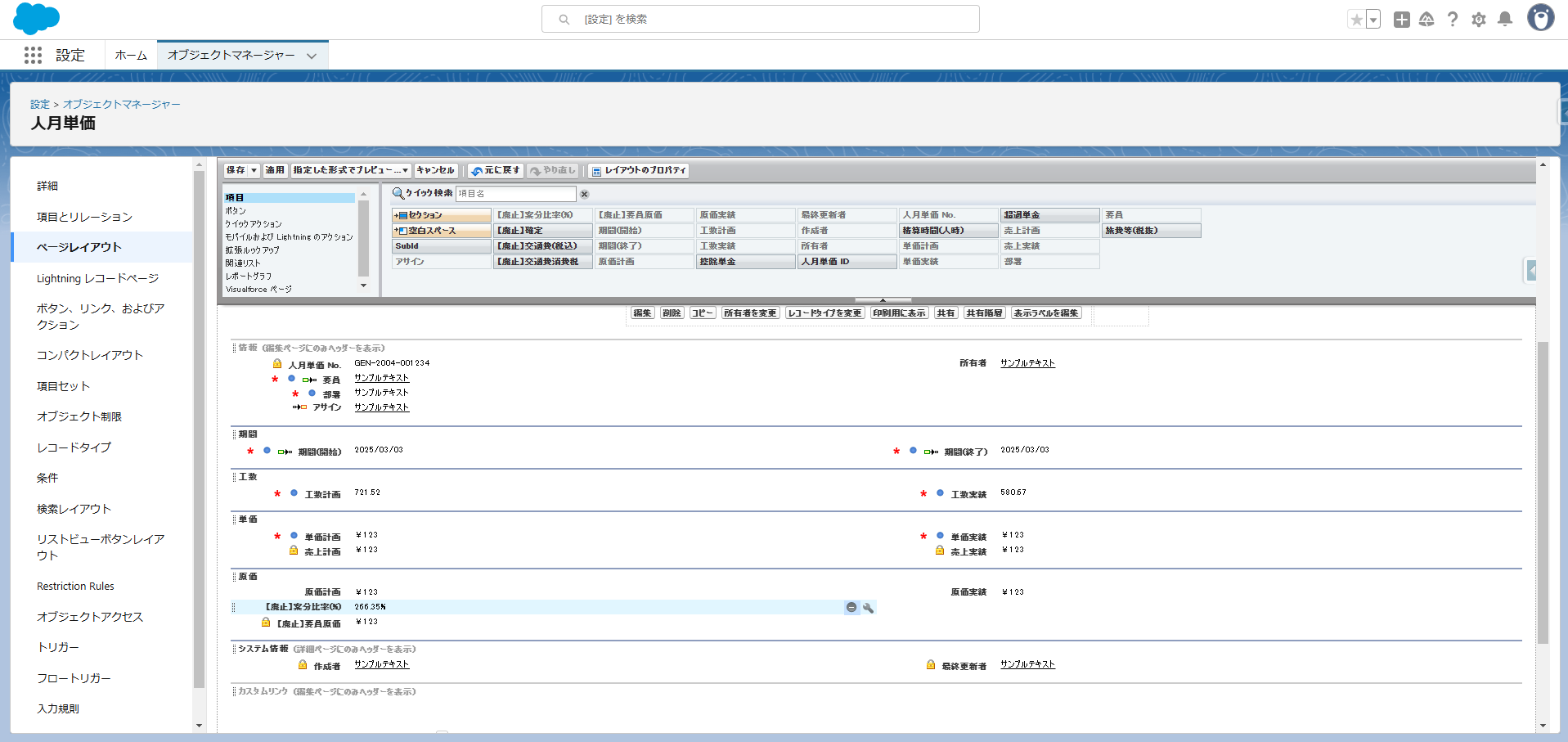This screenshot has width=1568, height=742.
Task: Click the lock icon beside 売上実績
Action: [940, 551]
